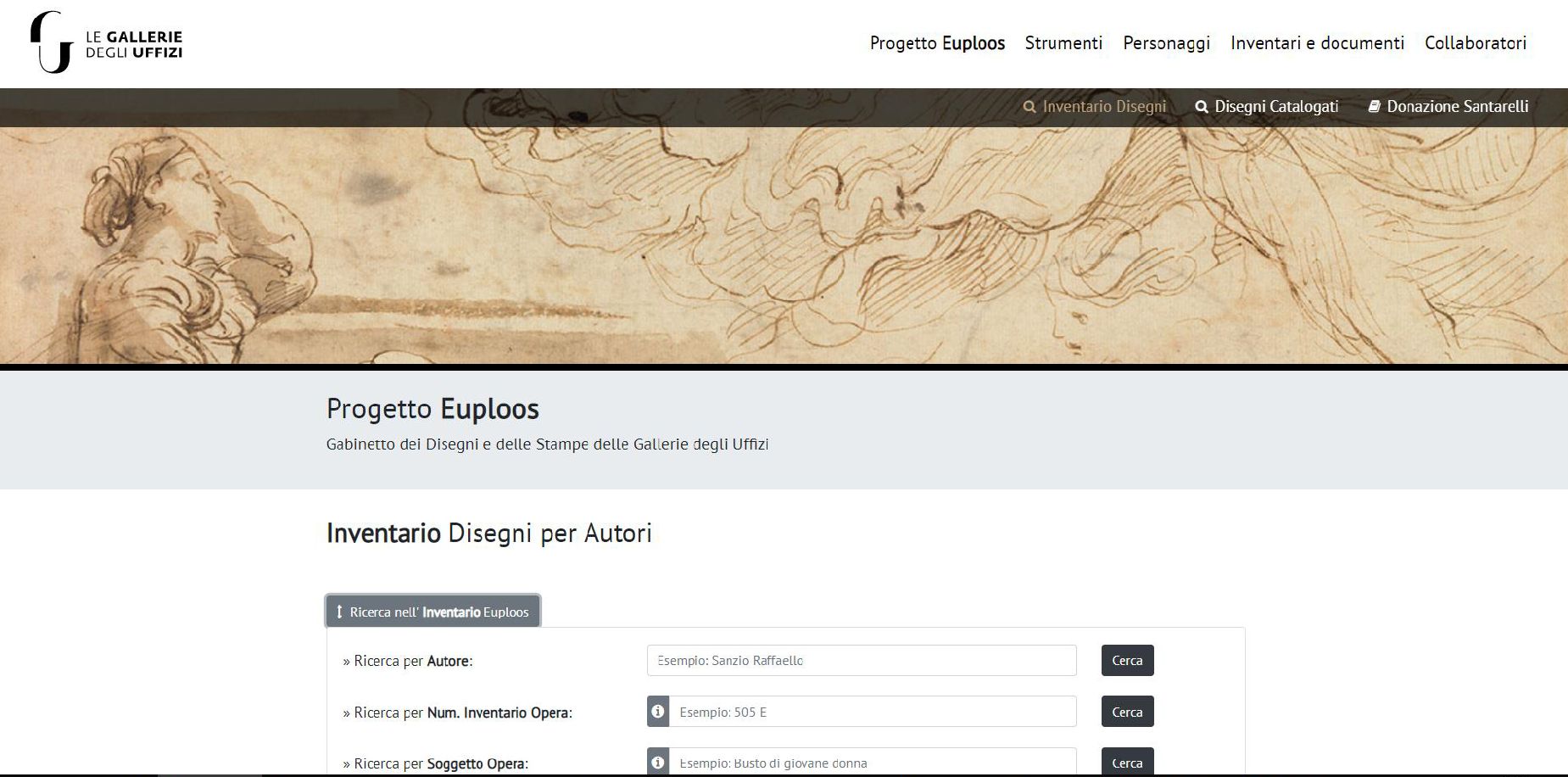Screen dimensions: 1568x777
Task: Toggle Ricerca nell'Inventario Euploos panel
Action: pyautogui.click(x=432, y=612)
